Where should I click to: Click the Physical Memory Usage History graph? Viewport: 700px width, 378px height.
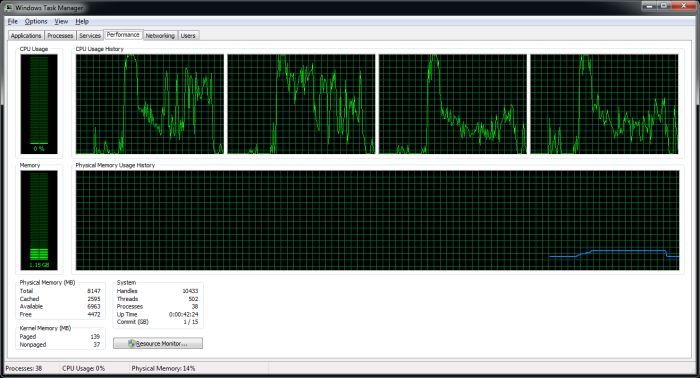[x=377, y=220]
